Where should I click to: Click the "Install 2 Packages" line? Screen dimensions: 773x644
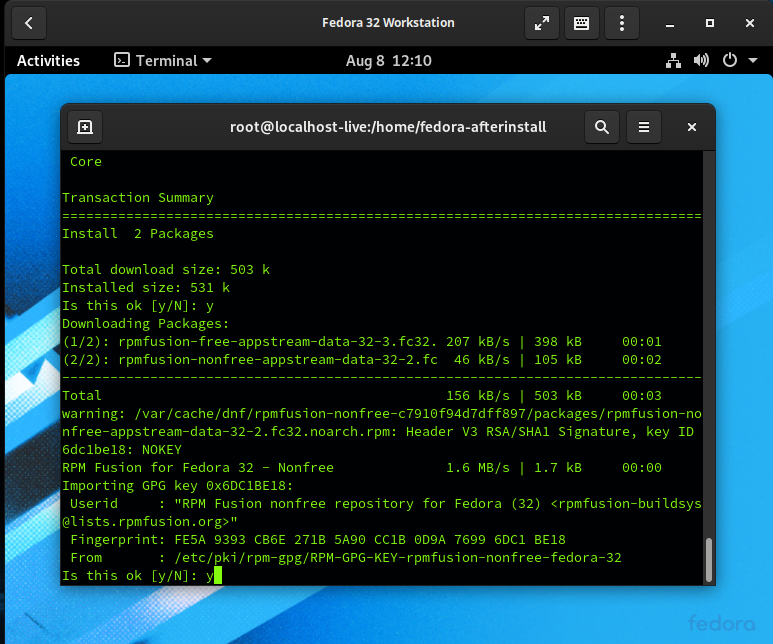click(138, 234)
